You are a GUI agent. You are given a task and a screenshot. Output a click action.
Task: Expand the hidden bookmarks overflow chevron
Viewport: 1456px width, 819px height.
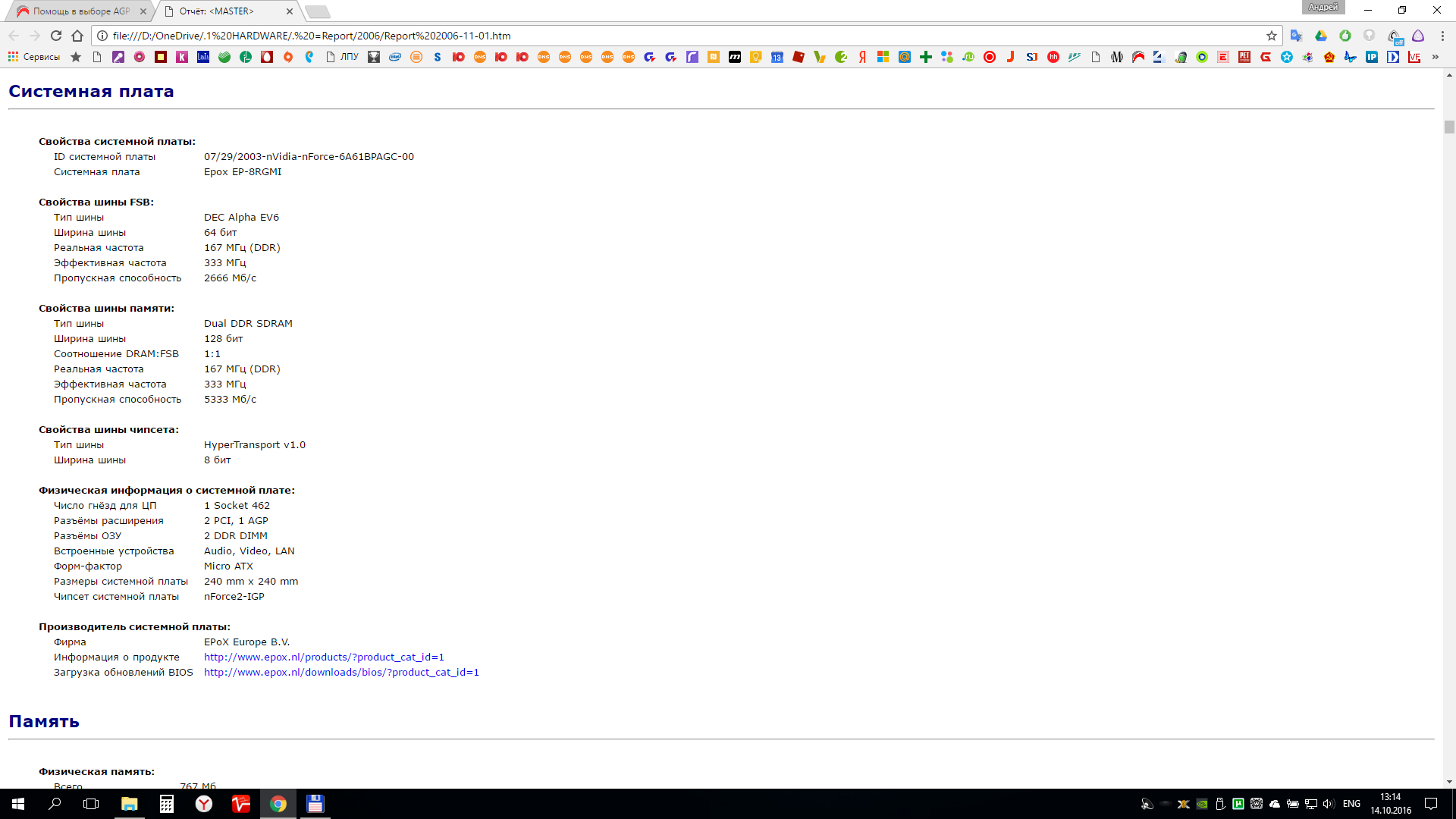tap(1436, 57)
